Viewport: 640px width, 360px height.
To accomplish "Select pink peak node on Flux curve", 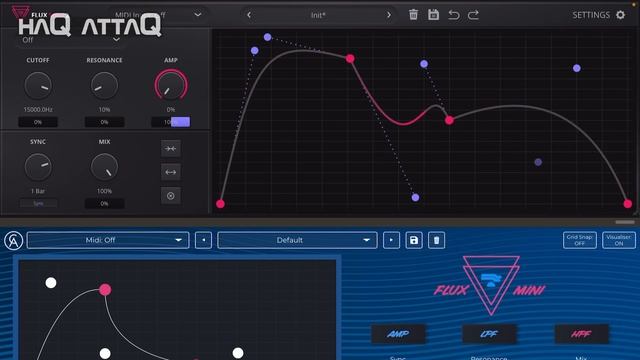I will (x=350, y=59).
